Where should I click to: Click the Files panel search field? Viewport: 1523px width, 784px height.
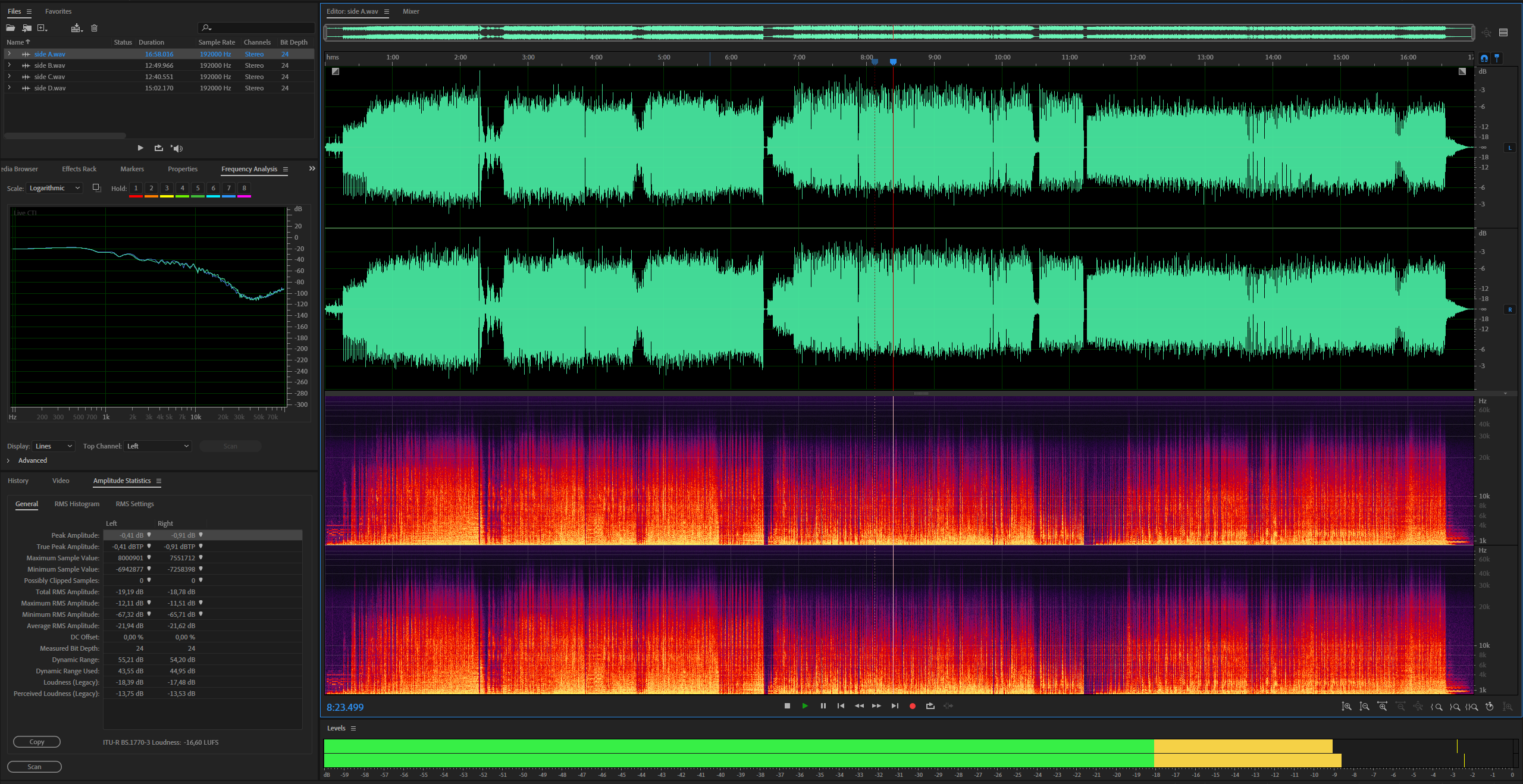tap(256, 28)
